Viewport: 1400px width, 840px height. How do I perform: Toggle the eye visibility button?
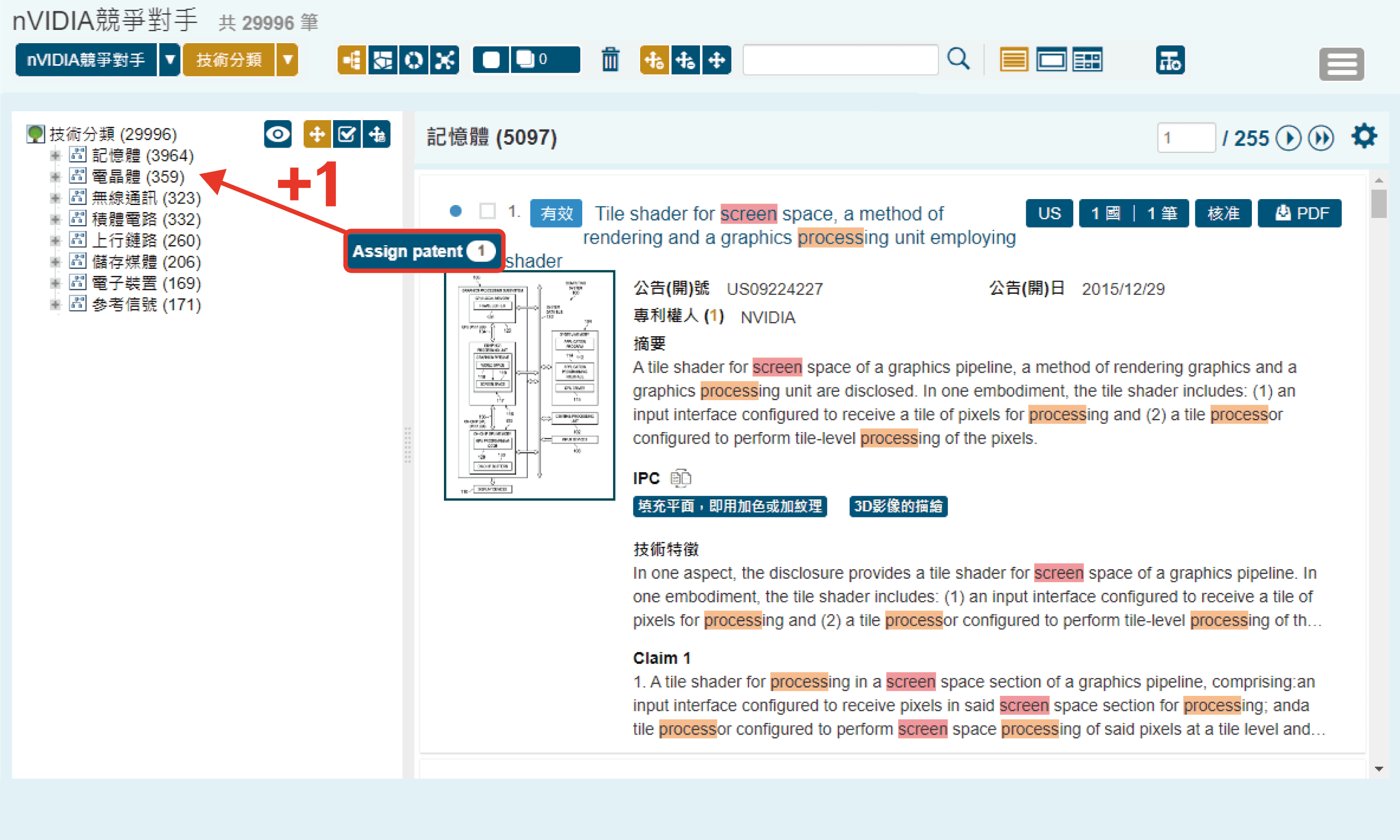click(277, 135)
